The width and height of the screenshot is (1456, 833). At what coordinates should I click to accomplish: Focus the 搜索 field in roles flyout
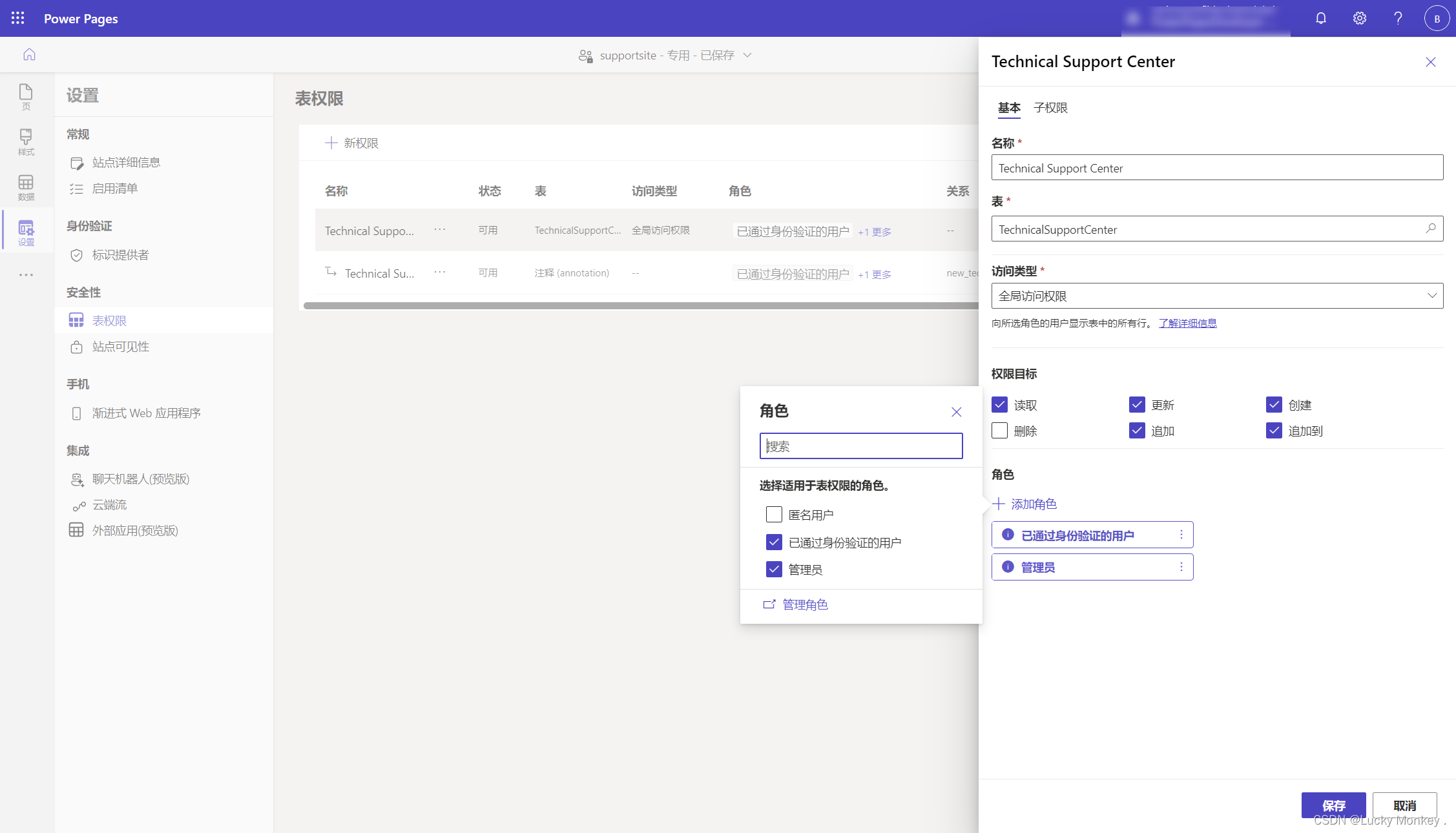coord(861,446)
